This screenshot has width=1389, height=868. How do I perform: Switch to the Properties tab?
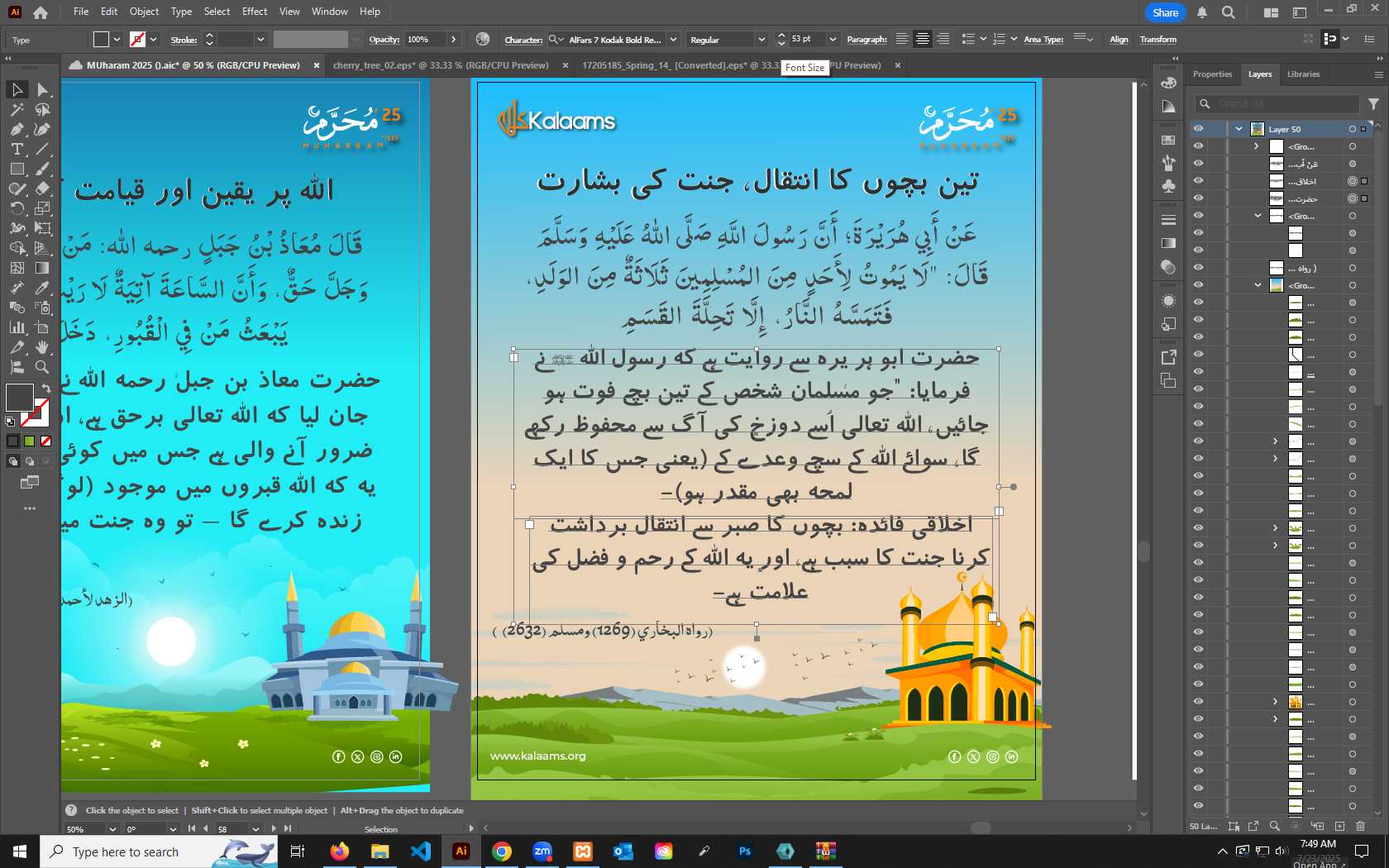tap(1212, 74)
